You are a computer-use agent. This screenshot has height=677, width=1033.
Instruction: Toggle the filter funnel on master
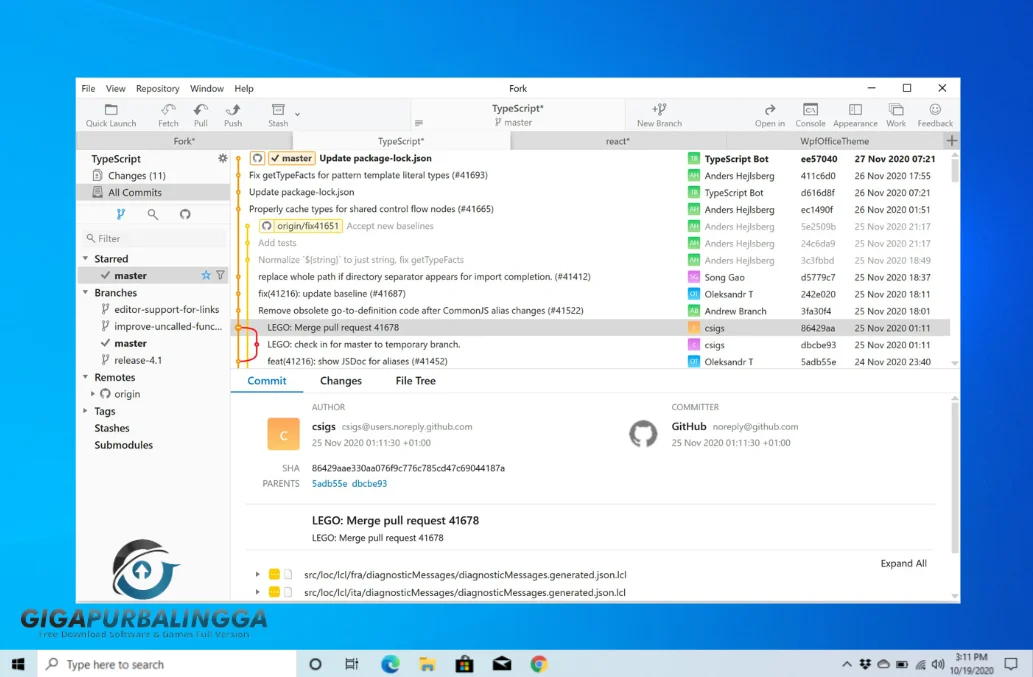pyautogui.click(x=221, y=275)
